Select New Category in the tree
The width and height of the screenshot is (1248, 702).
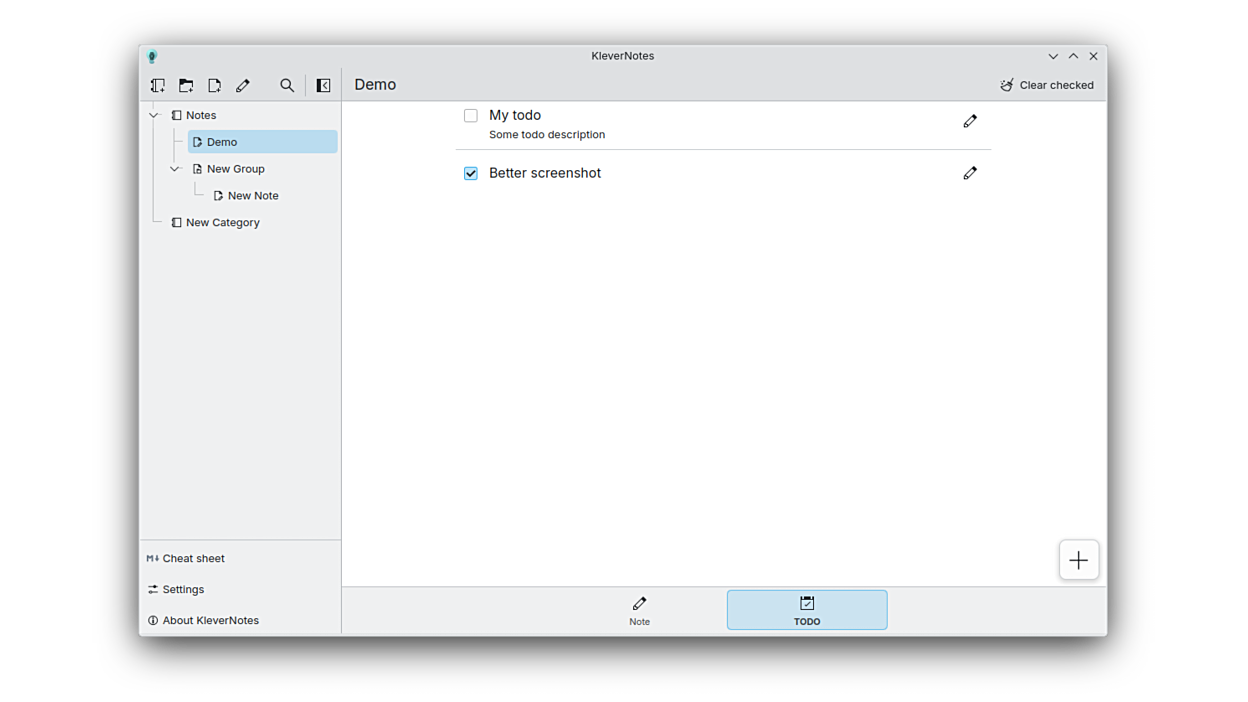222,223
